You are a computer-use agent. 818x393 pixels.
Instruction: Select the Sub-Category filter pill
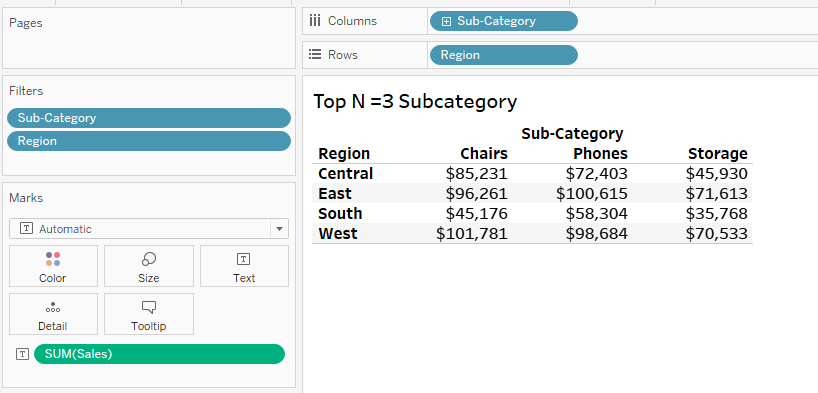pos(149,118)
